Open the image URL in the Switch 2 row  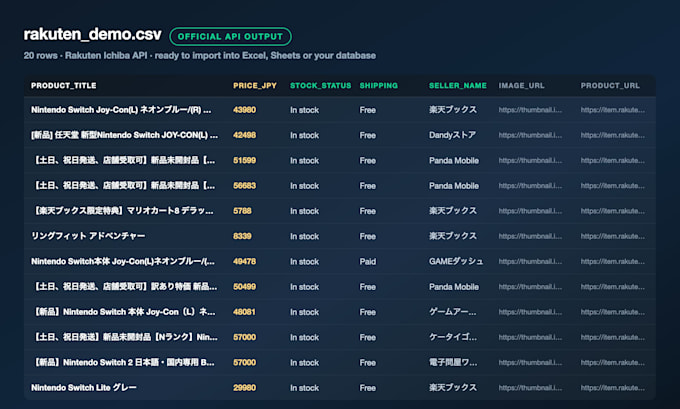[x=530, y=362]
